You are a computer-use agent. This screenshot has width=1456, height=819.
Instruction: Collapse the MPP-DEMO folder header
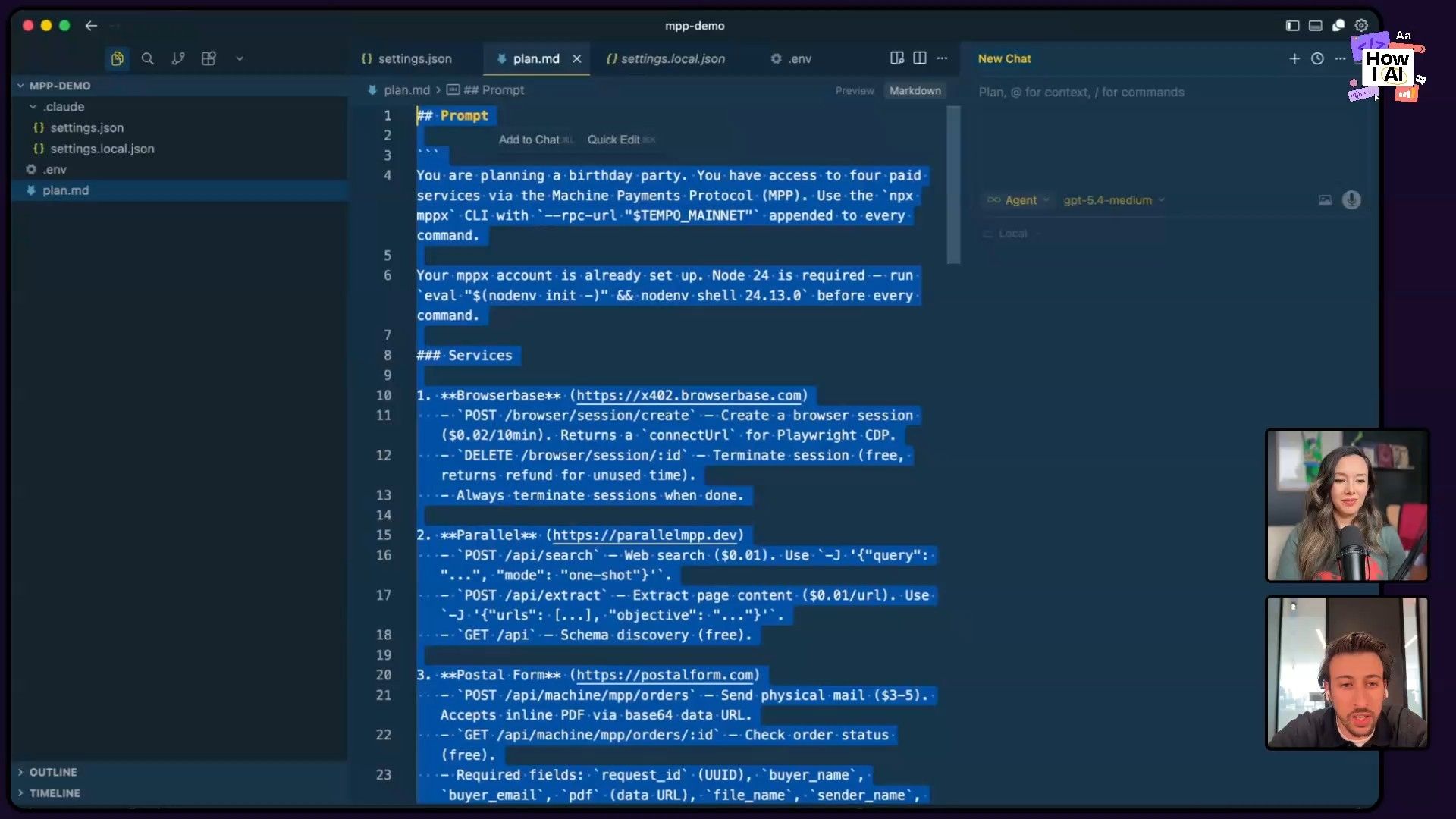click(x=180, y=86)
